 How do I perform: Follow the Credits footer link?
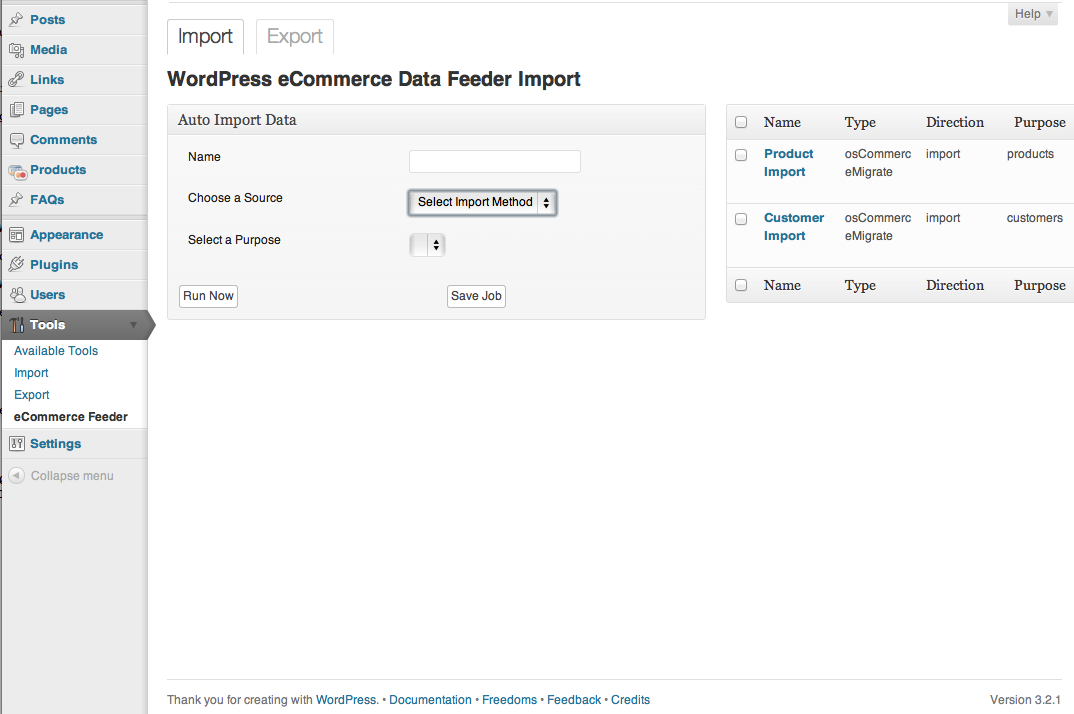[630, 700]
